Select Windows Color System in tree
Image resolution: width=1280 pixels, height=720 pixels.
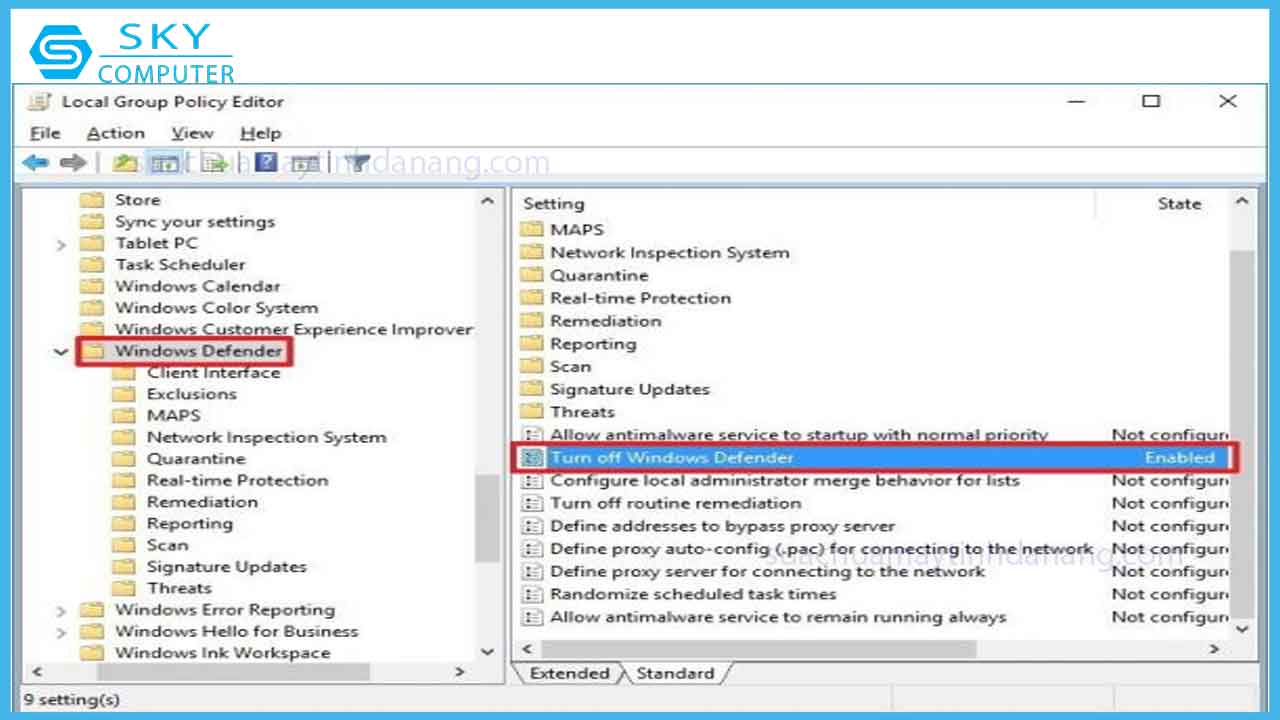(216, 308)
